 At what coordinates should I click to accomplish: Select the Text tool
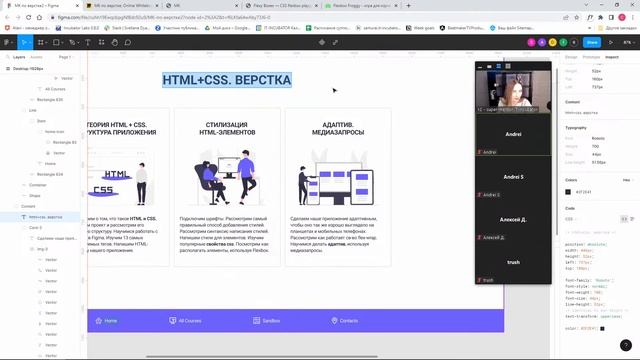click(x=88, y=42)
